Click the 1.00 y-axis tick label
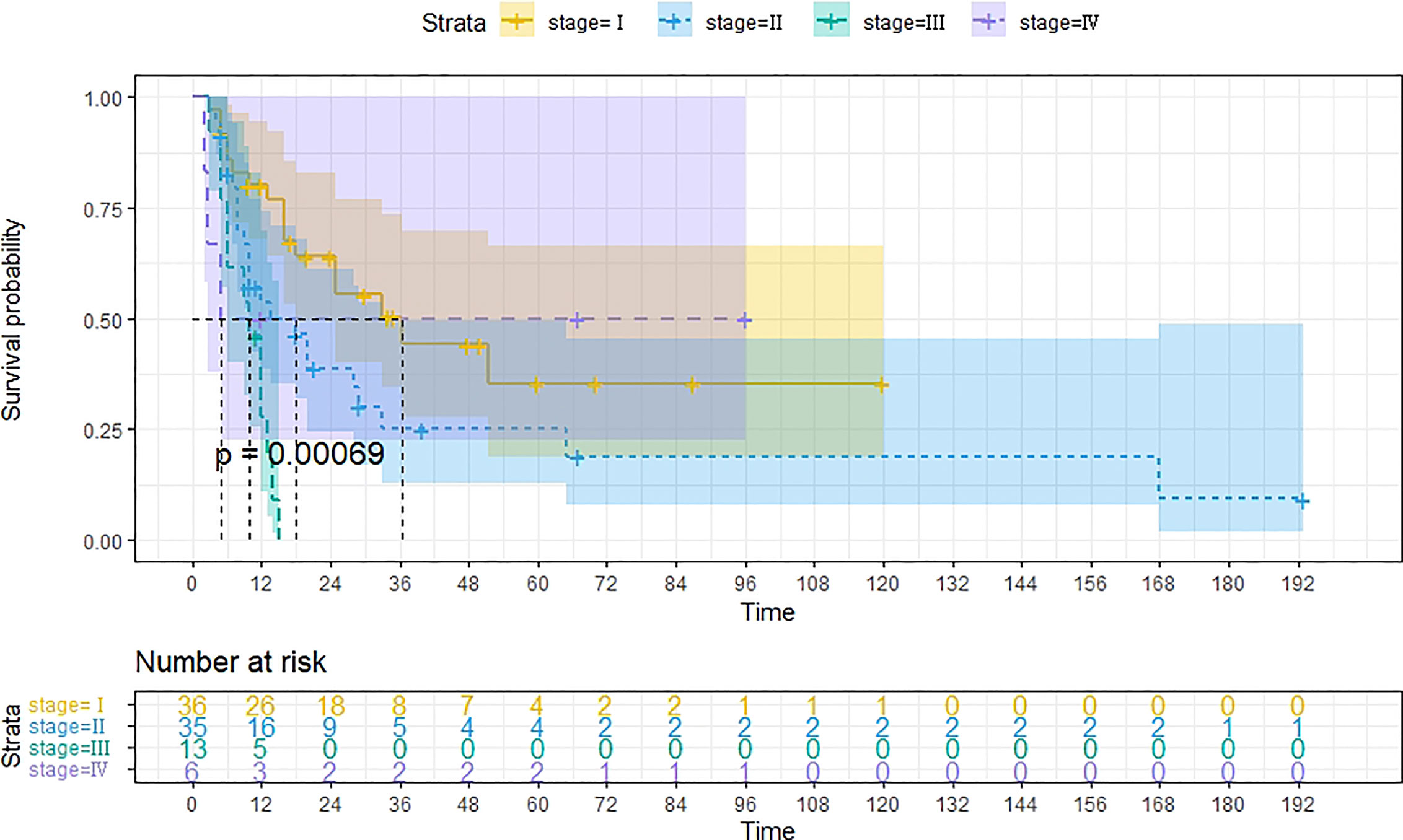 point(102,98)
